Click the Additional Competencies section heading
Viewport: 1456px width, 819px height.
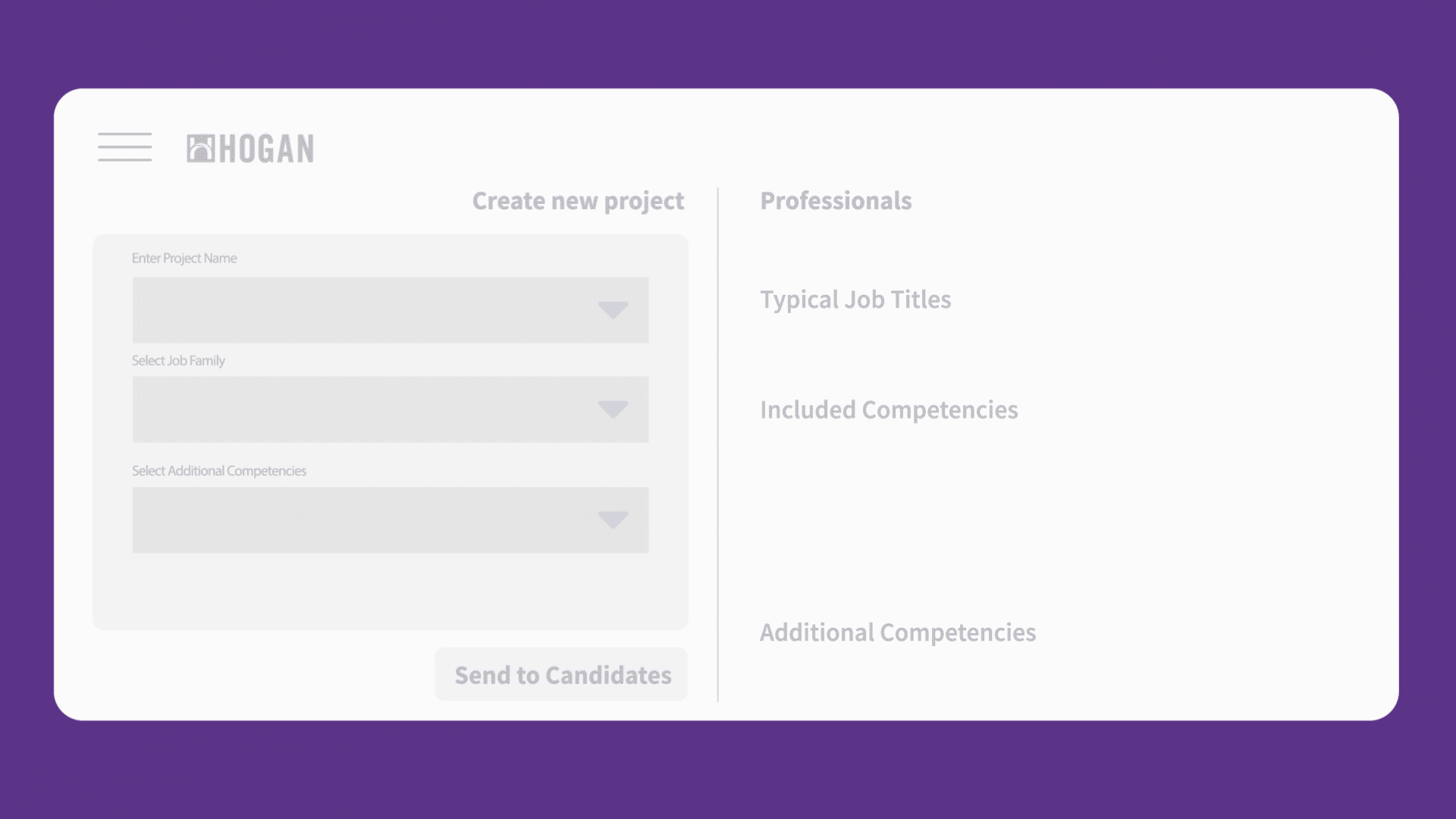(x=898, y=632)
